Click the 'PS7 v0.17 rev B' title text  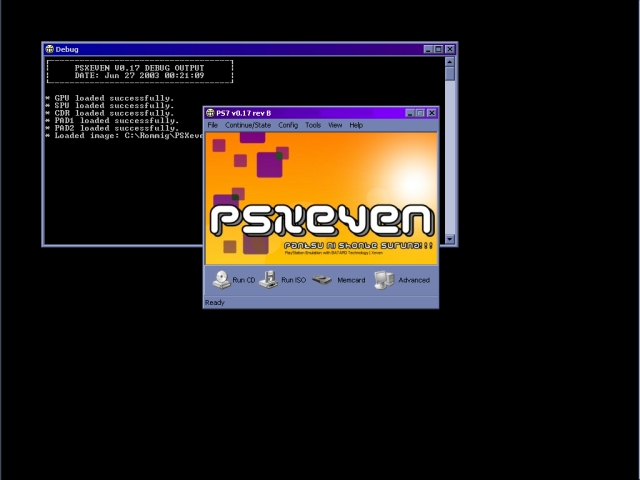coord(244,113)
